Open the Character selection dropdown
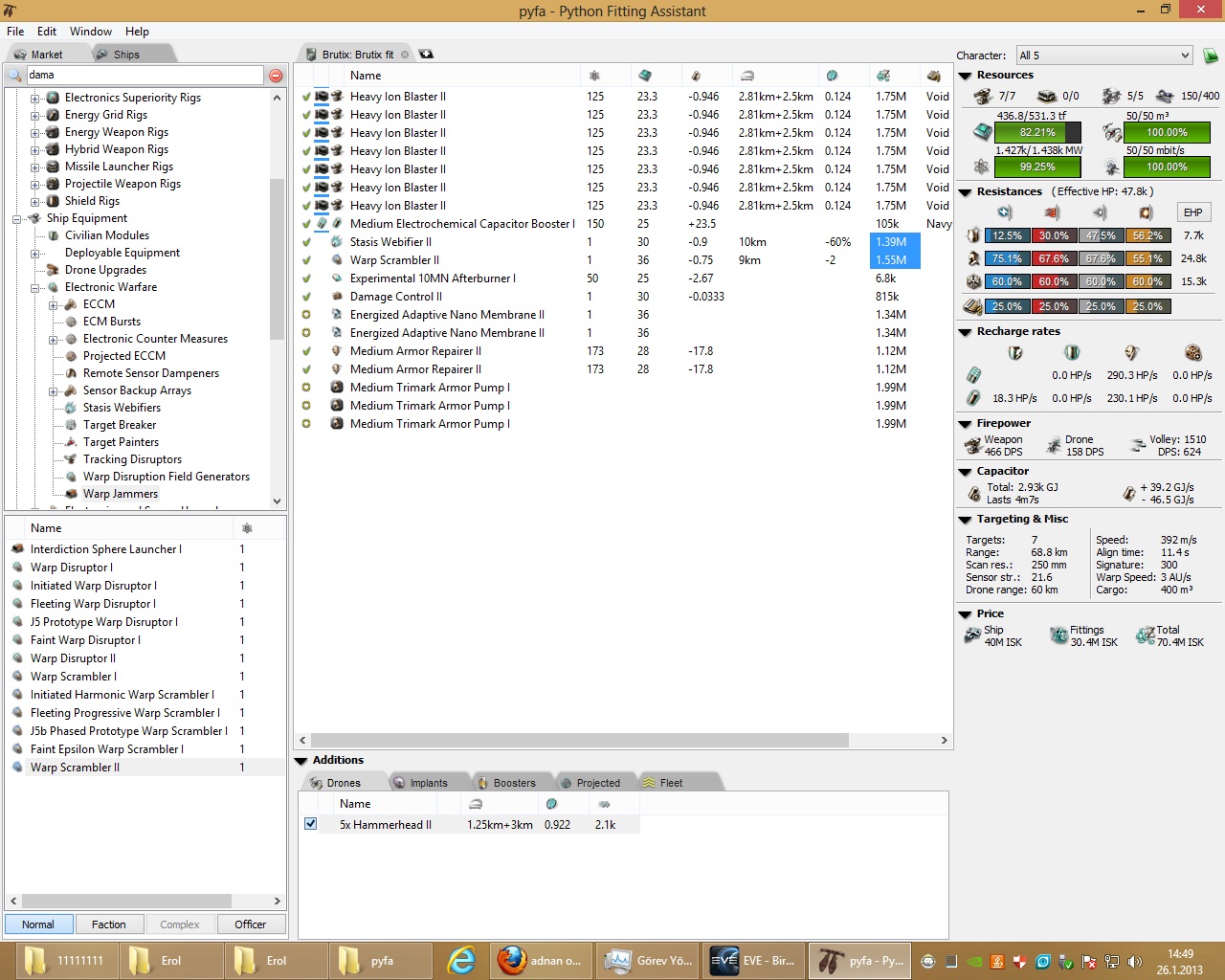This screenshot has width=1225, height=980. (1104, 56)
